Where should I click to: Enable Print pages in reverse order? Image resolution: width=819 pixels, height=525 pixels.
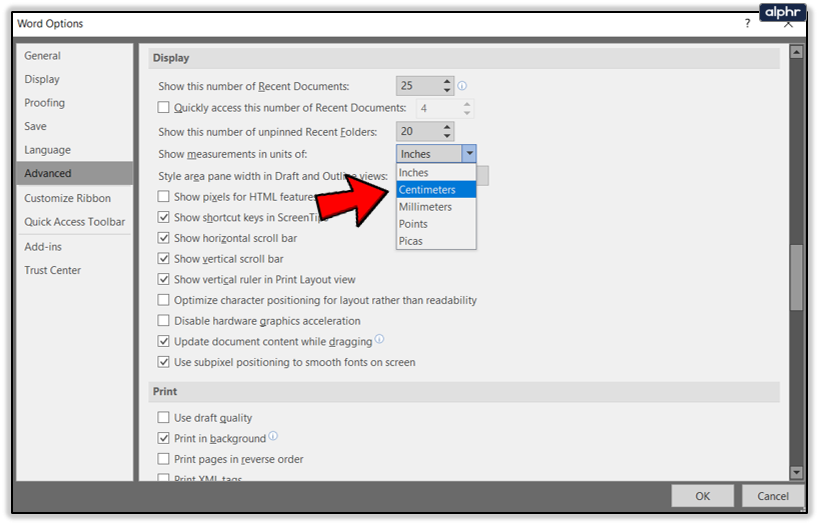coord(163,459)
